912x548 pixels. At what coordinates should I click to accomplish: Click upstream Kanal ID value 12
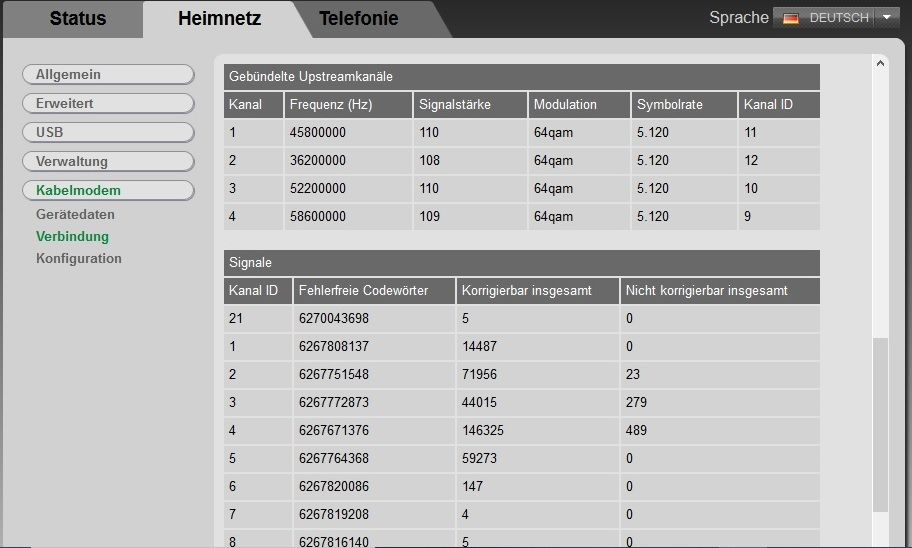tap(751, 161)
